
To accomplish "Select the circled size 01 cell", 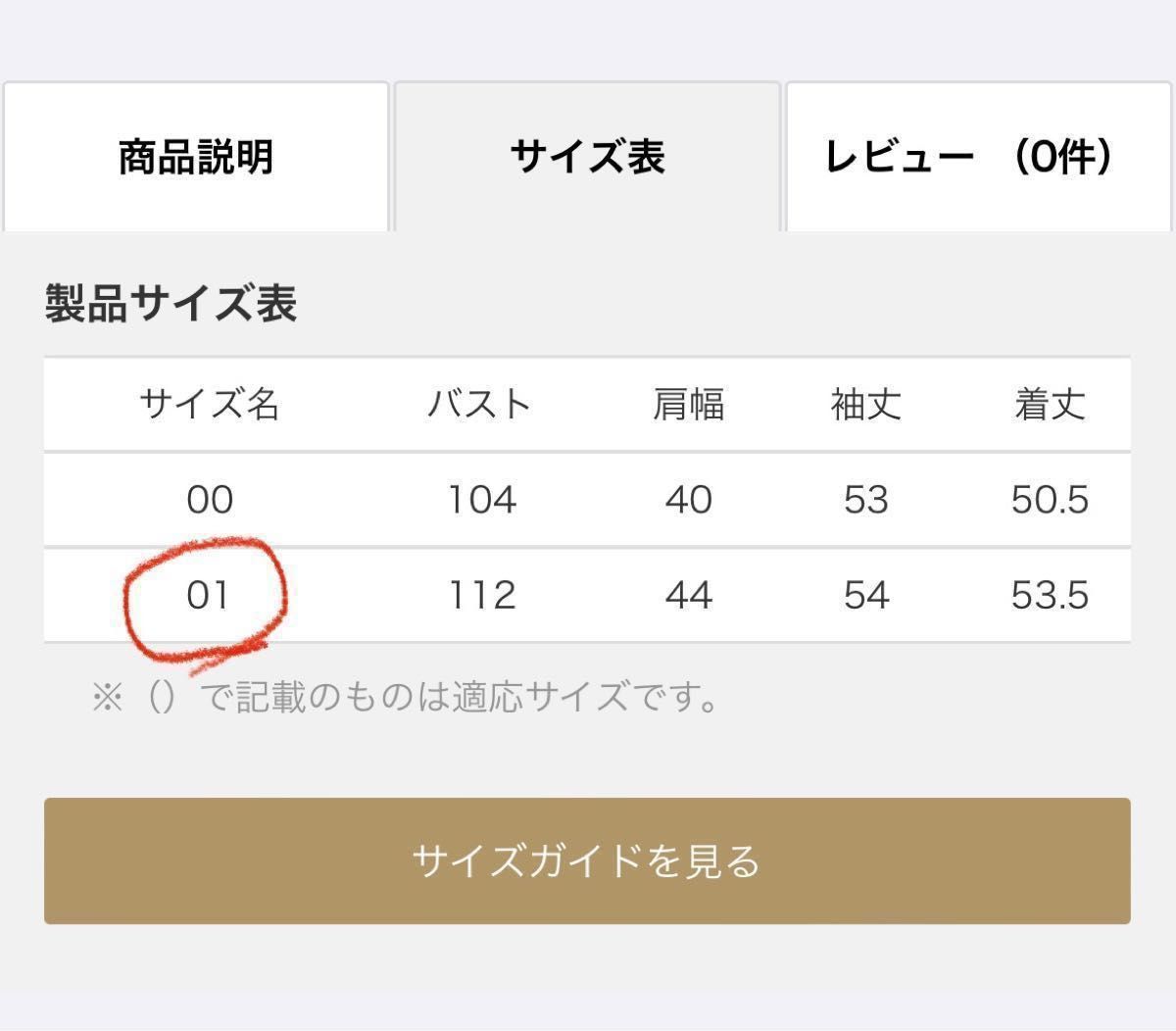I will tap(208, 595).
